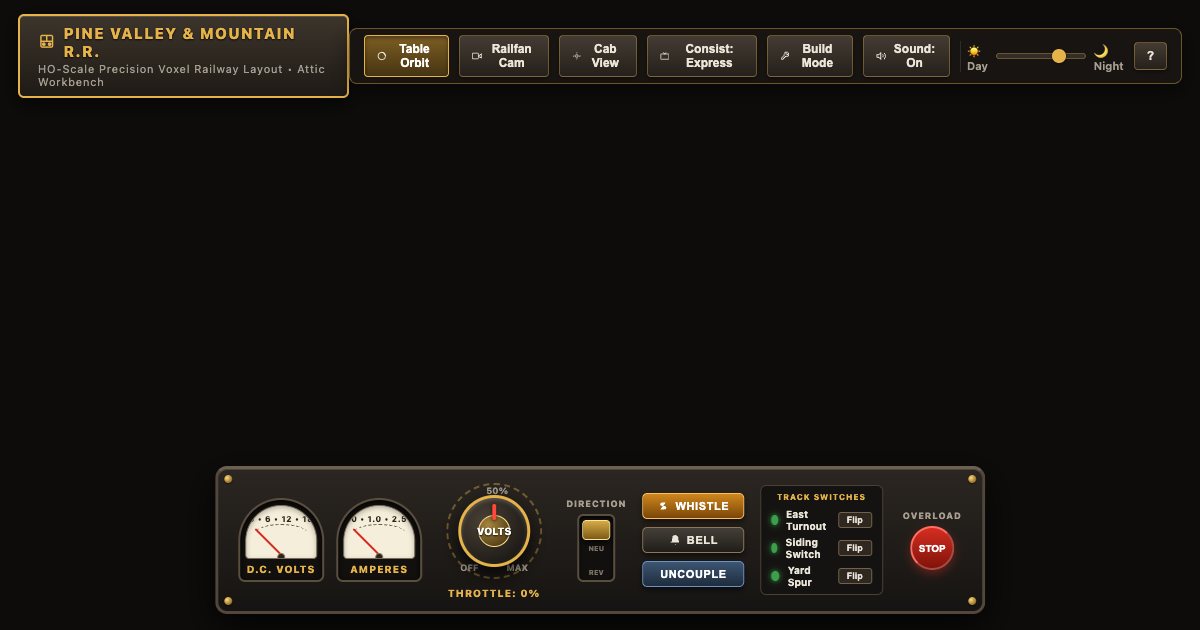Click the moon icon above Night

pyautogui.click(x=1101, y=51)
